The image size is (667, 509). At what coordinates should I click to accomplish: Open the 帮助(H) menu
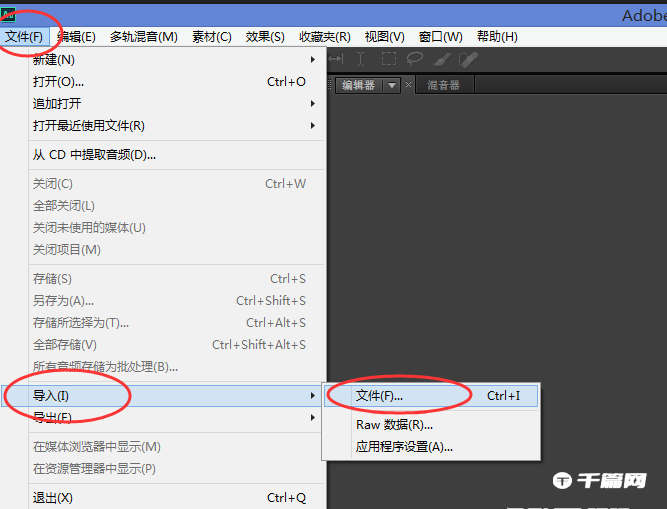[497, 37]
